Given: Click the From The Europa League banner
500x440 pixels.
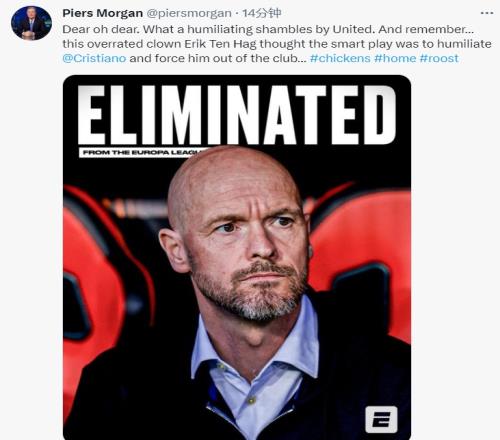Looking at the screenshot, I should 143,153.
